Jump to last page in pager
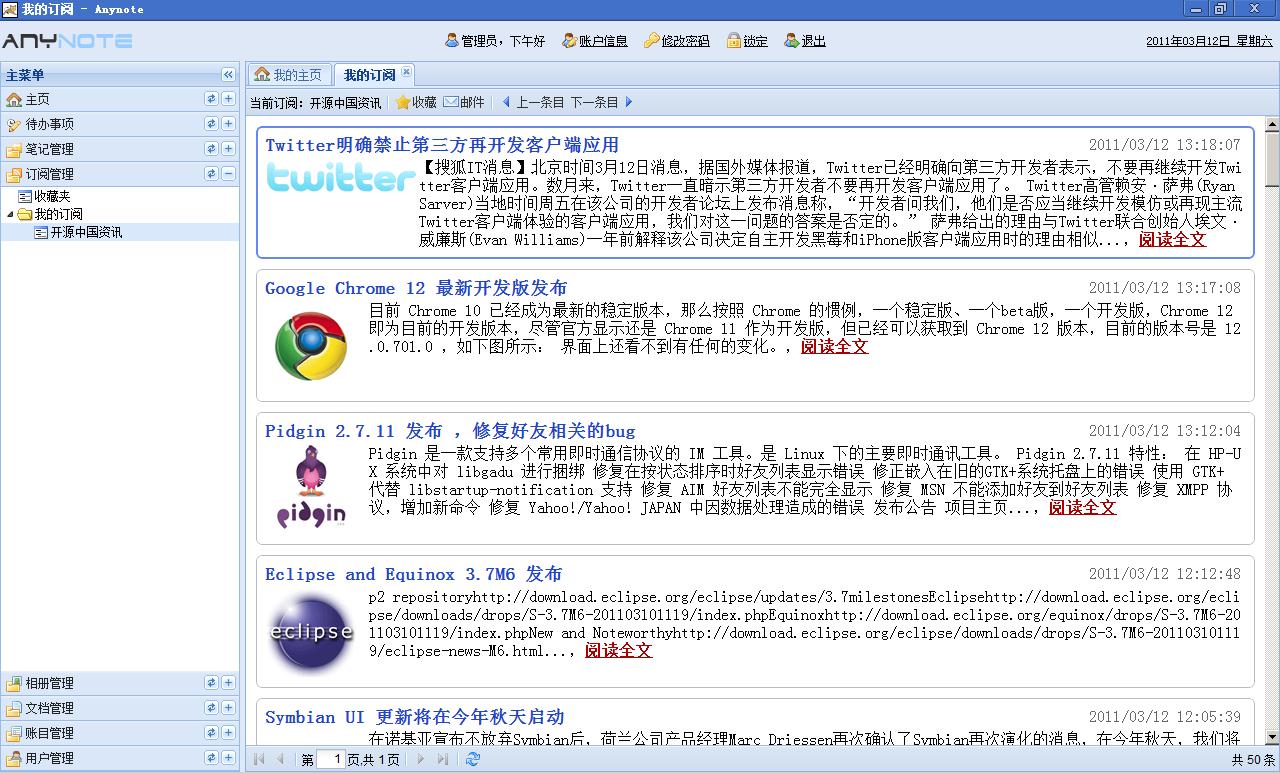The height and width of the screenshot is (773, 1280). (x=443, y=759)
